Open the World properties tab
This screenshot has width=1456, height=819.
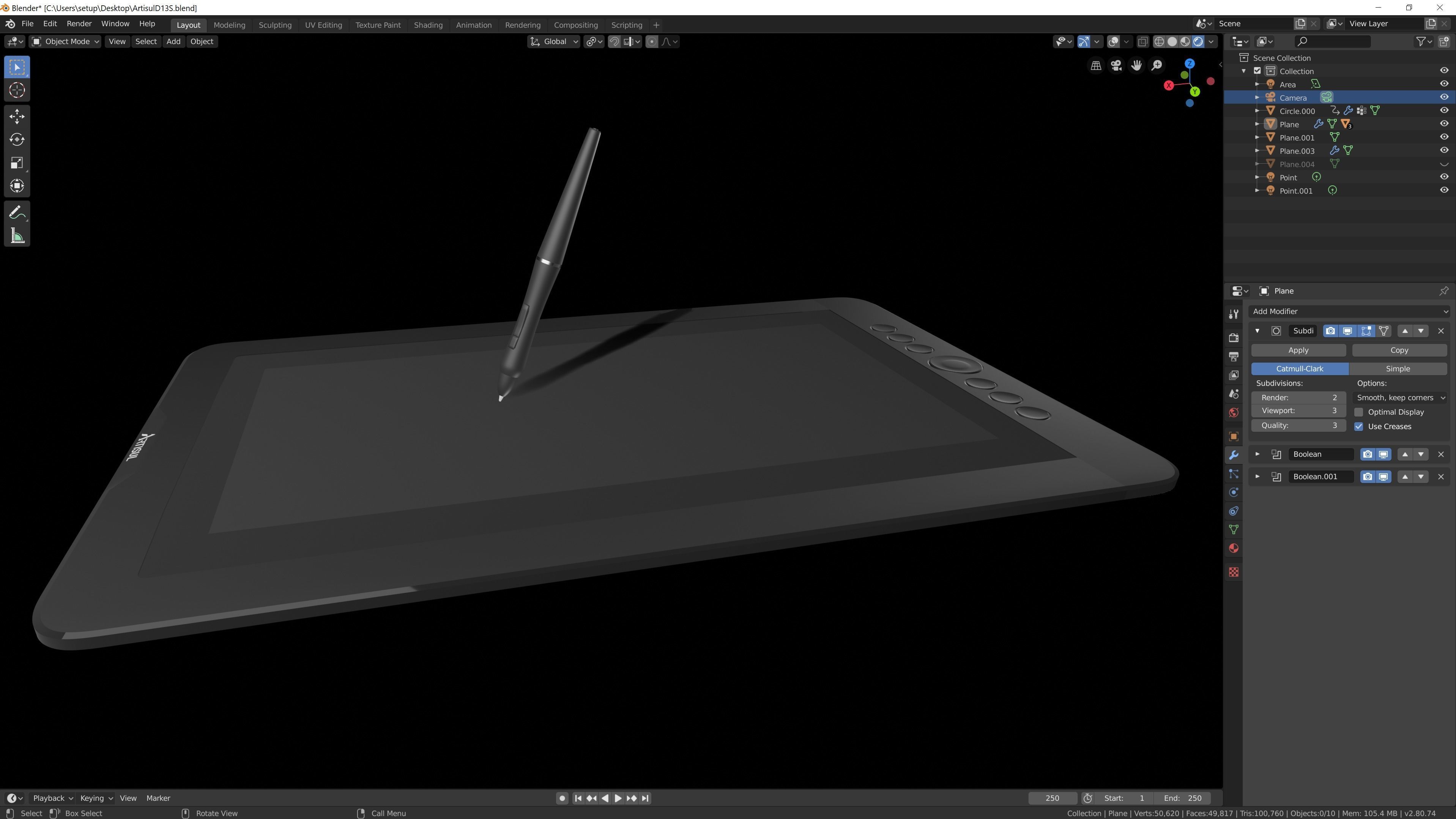click(1234, 412)
